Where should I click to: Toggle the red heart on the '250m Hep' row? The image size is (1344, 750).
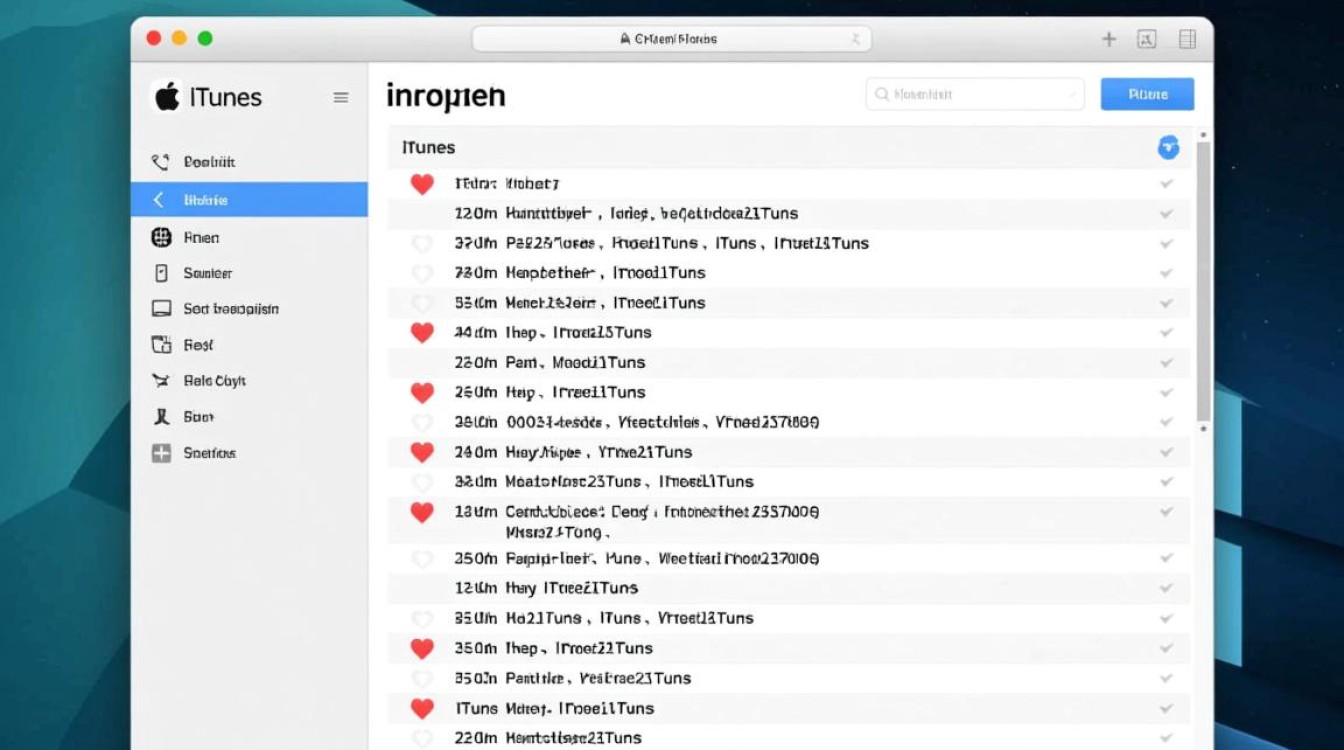(x=422, y=393)
